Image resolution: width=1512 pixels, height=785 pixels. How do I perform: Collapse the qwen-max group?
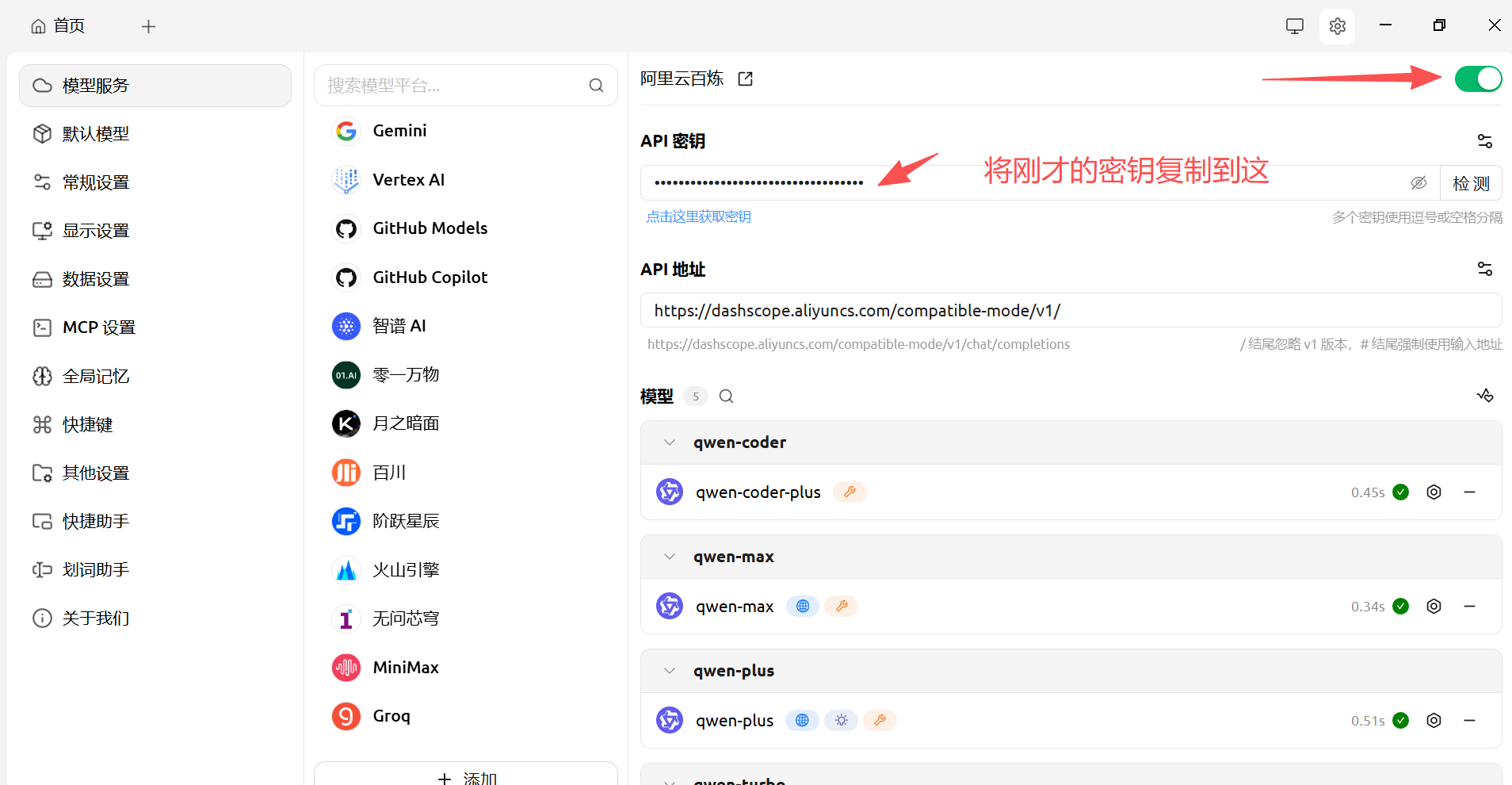pos(670,557)
